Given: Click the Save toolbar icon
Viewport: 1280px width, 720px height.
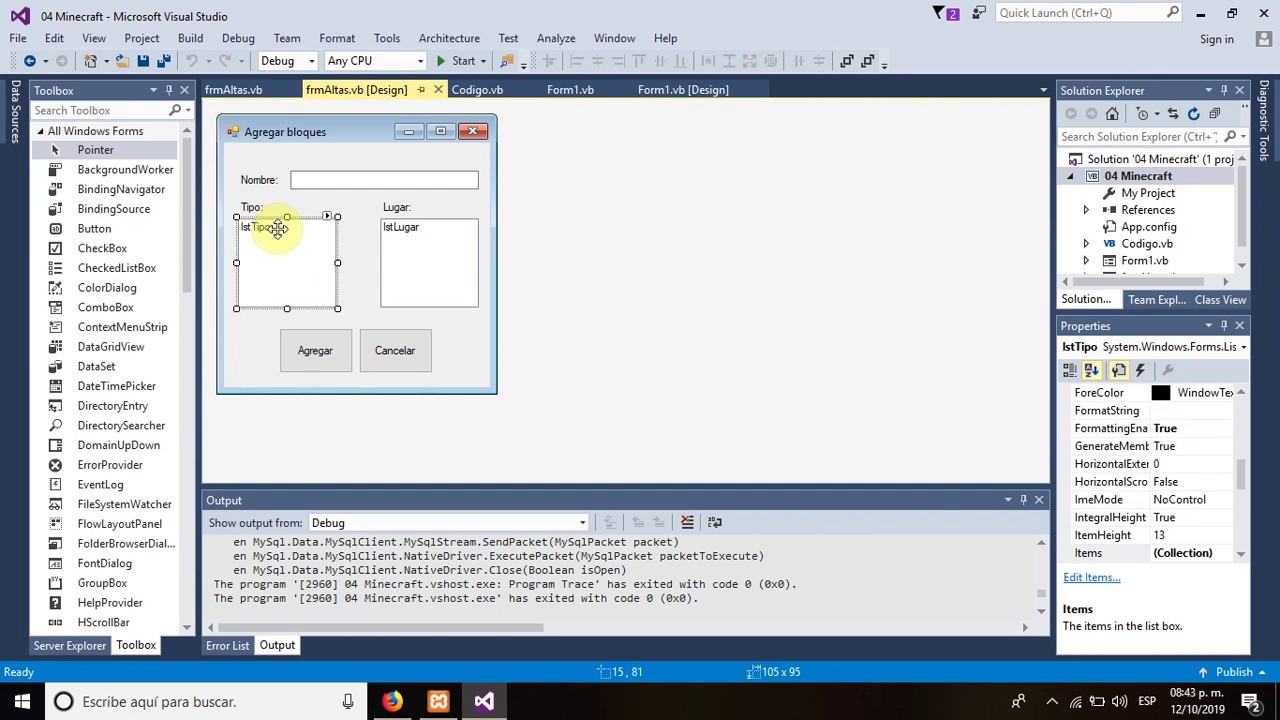Looking at the screenshot, I should coord(143,61).
